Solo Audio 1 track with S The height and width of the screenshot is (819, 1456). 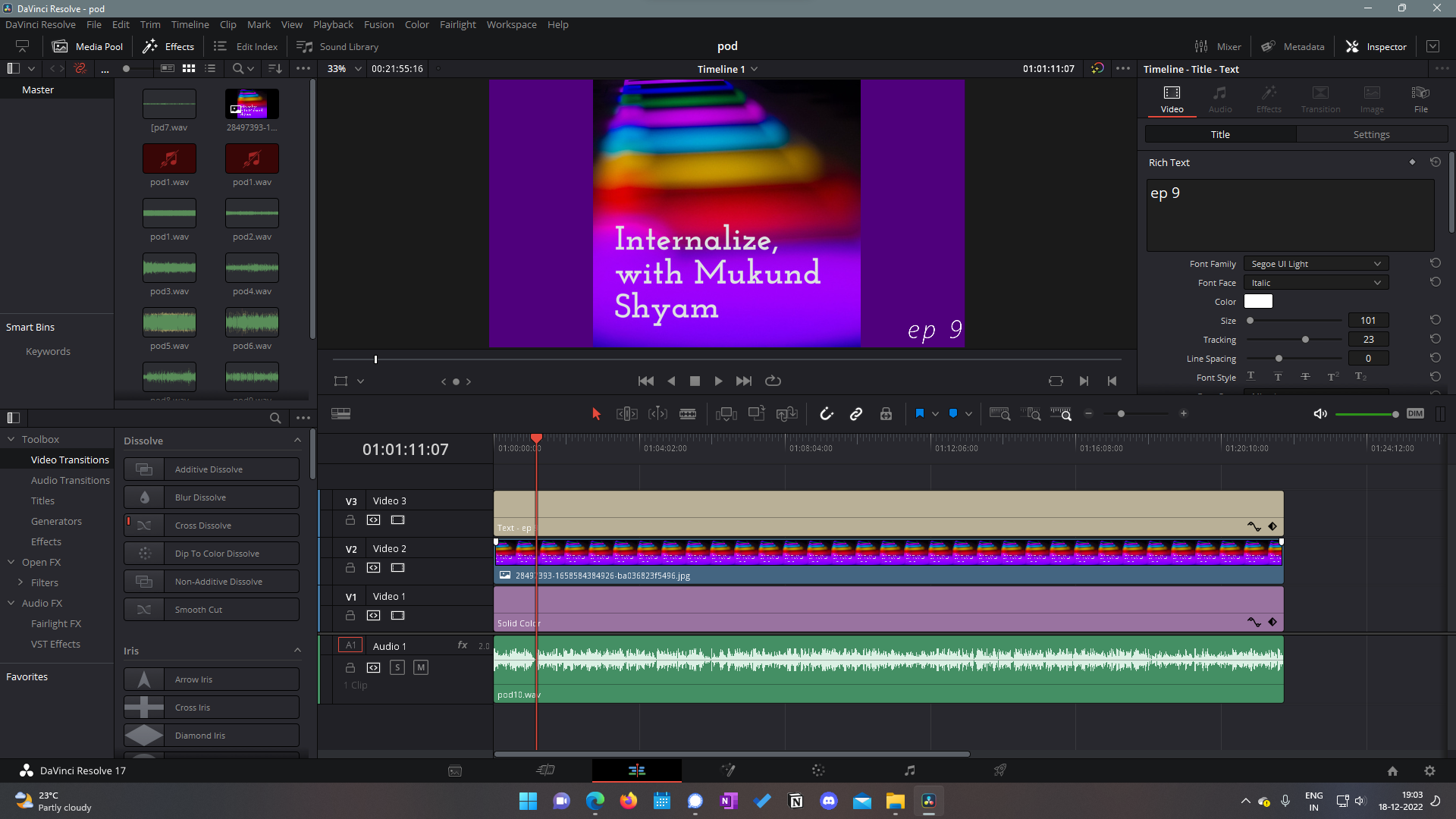(x=397, y=667)
